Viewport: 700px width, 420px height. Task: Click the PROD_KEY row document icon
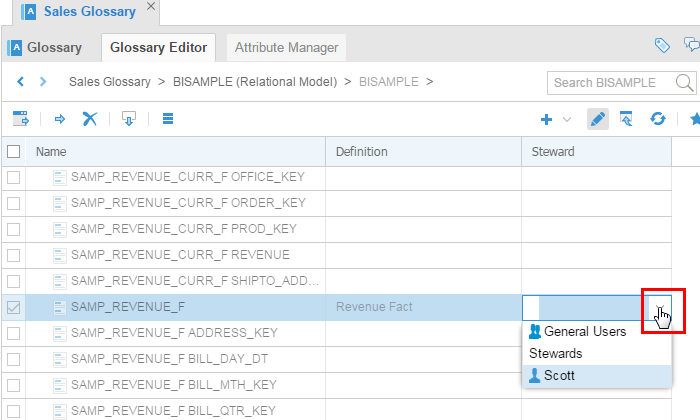point(59,229)
